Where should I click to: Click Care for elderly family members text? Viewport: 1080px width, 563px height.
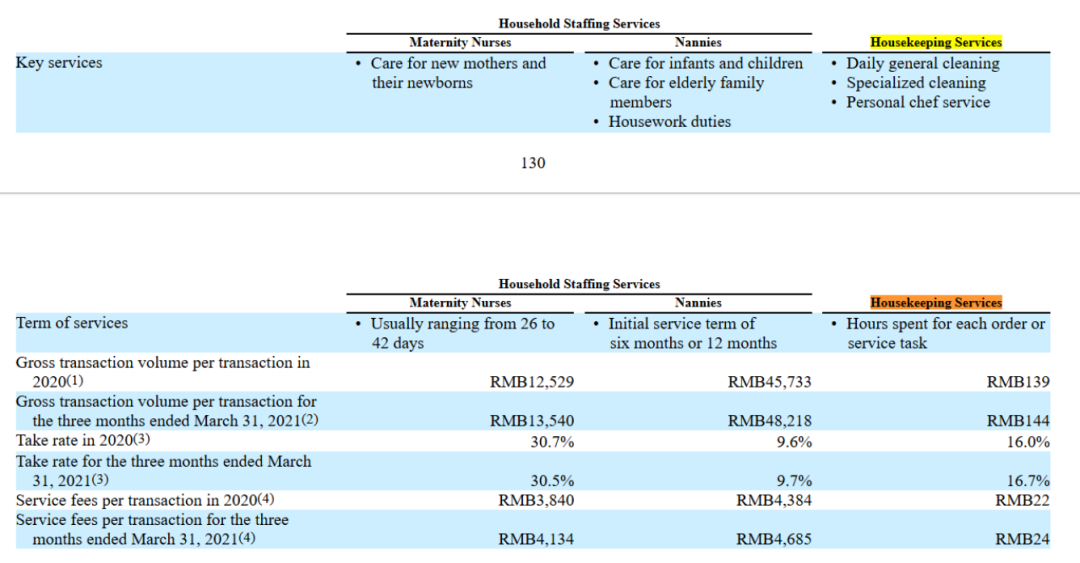click(x=686, y=92)
